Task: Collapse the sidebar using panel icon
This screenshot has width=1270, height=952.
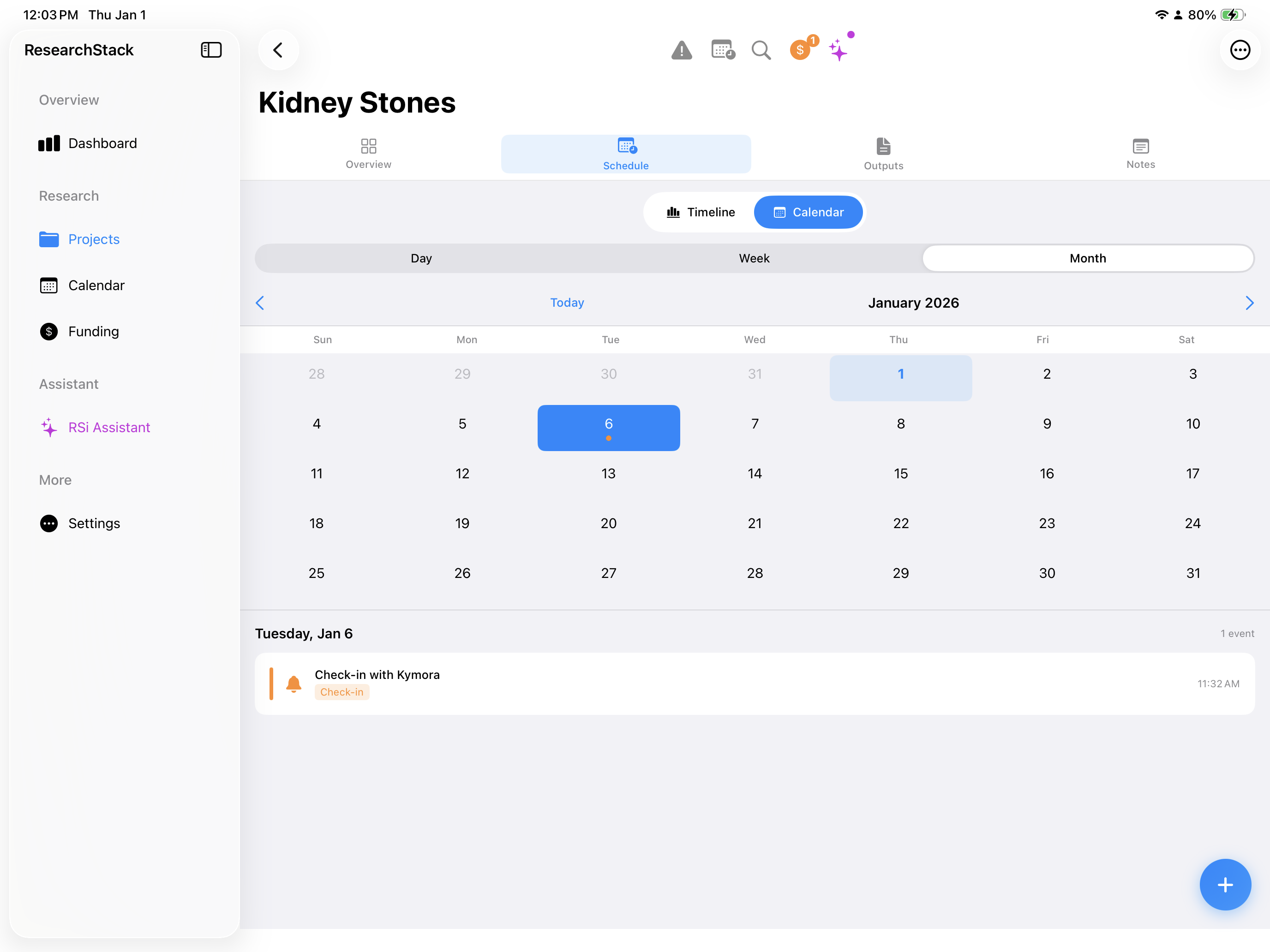Action: (211, 50)
